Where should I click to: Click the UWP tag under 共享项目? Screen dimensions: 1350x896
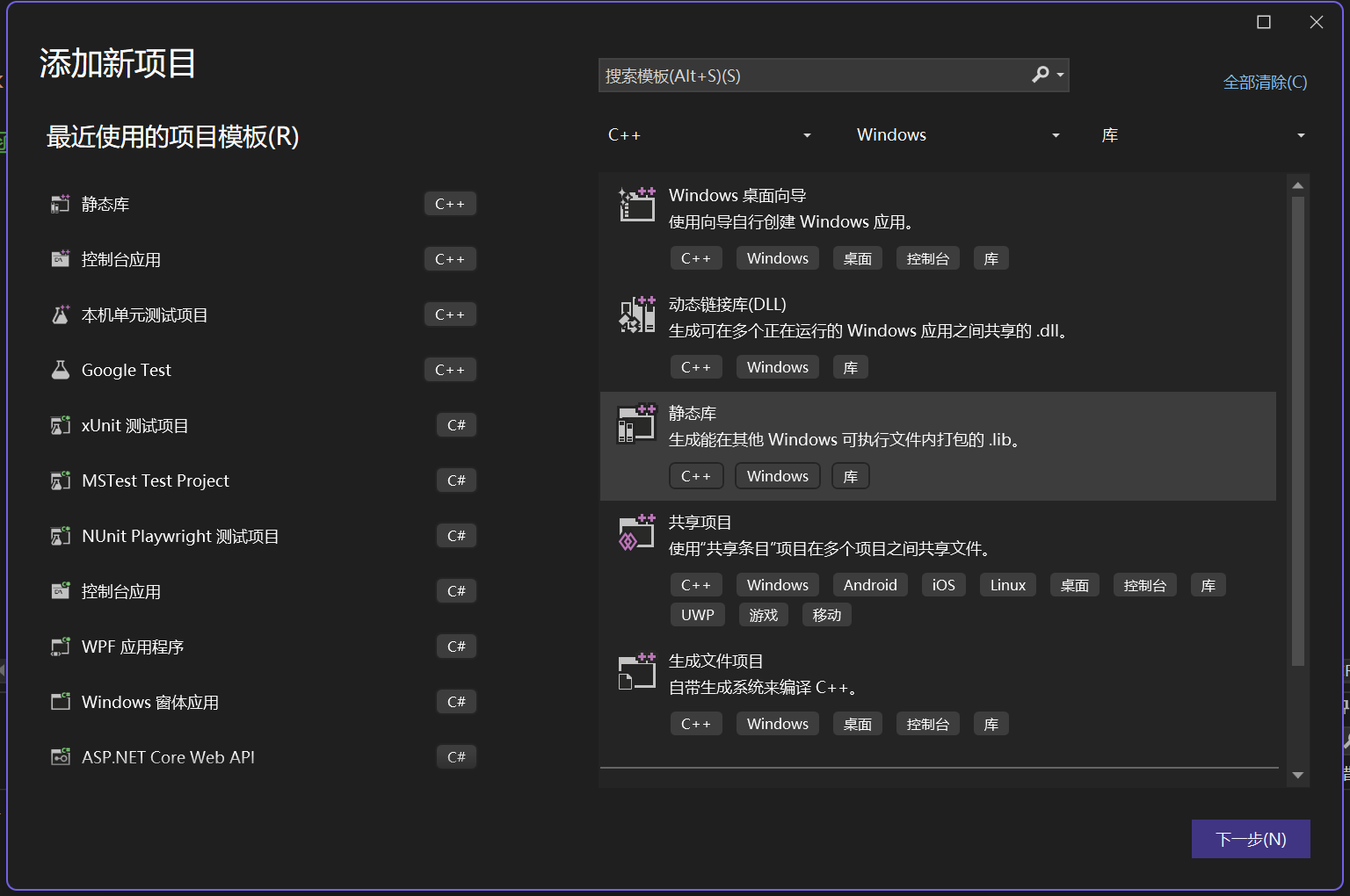[698, 615]
